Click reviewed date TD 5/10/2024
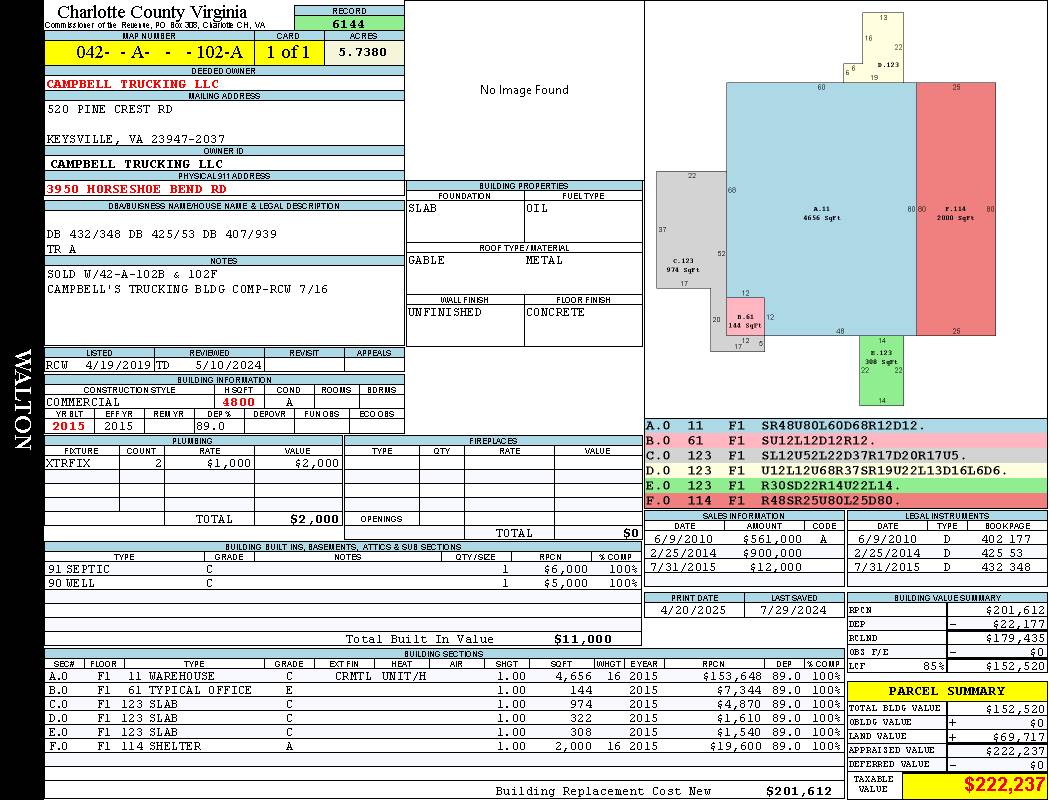 coord(209,366)
